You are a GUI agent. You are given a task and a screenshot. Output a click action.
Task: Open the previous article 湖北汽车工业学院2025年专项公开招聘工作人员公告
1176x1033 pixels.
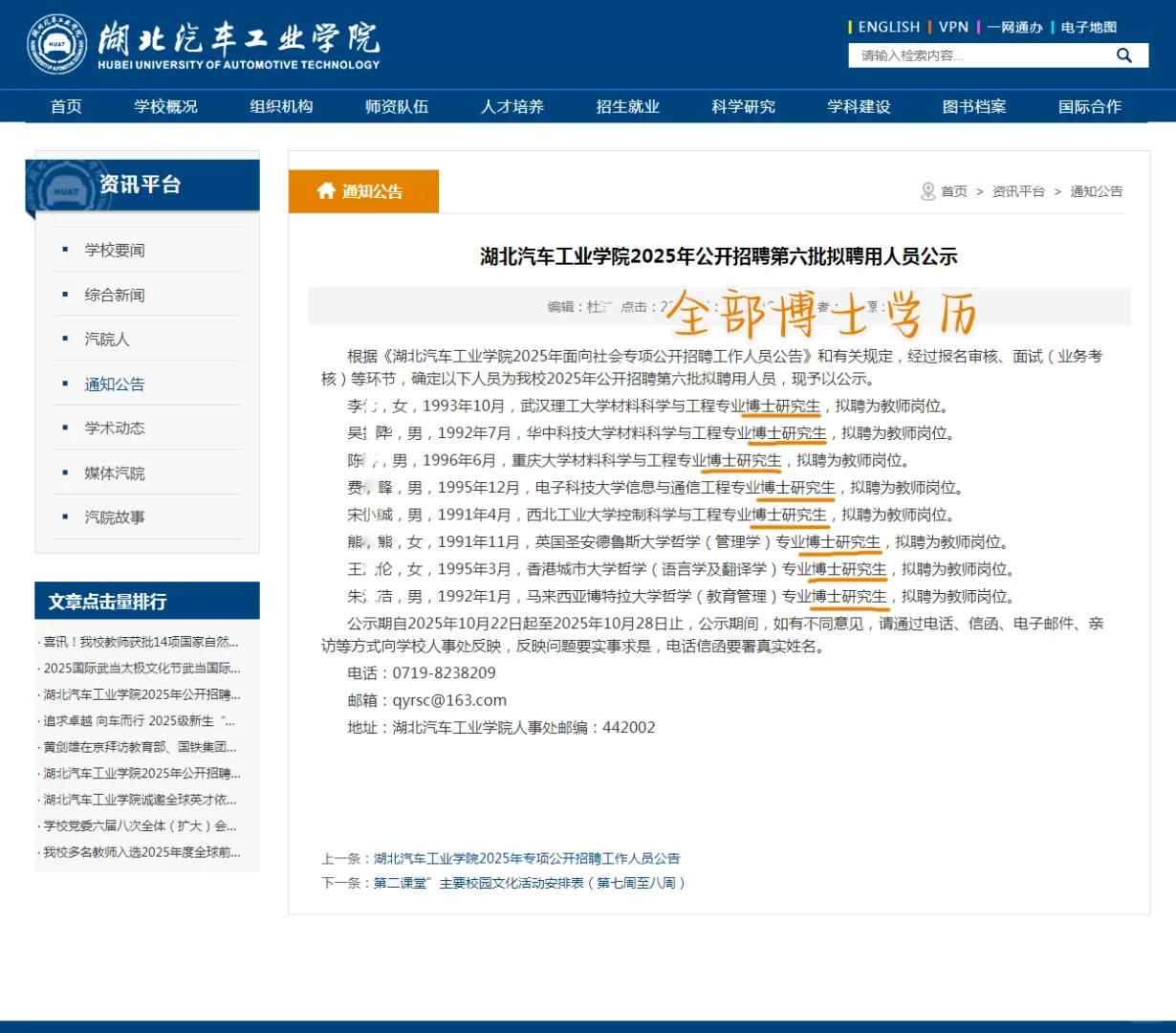[x=525, y=859]
